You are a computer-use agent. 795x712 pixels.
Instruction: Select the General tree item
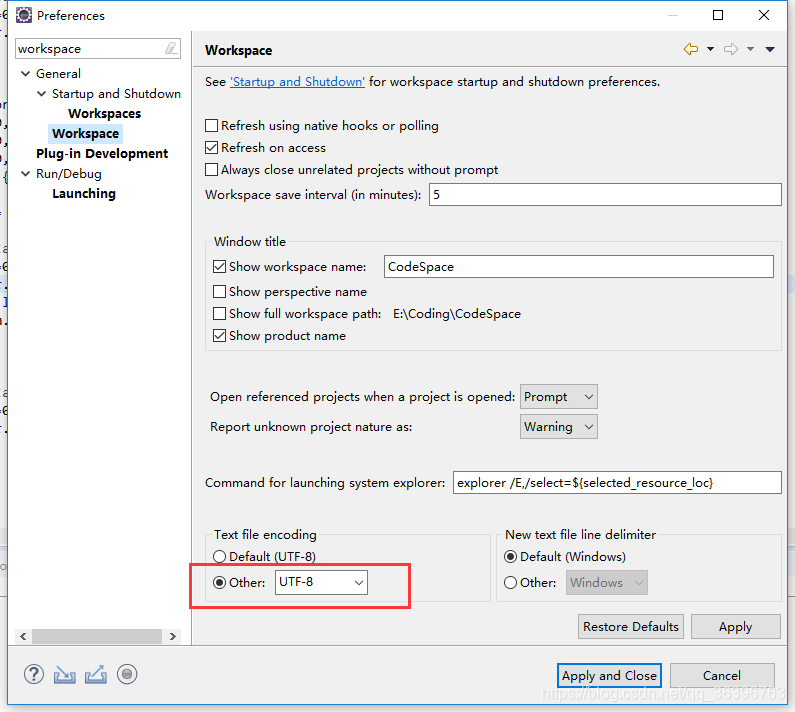(58, 74)
